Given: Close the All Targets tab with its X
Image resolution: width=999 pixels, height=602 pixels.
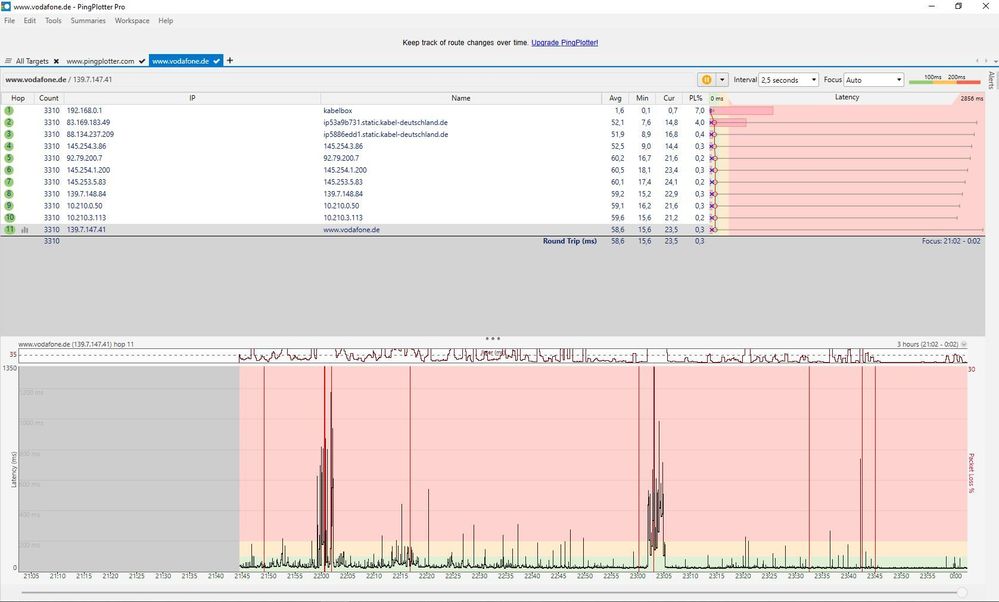Looking at the screenshot, I should [56, 61].
